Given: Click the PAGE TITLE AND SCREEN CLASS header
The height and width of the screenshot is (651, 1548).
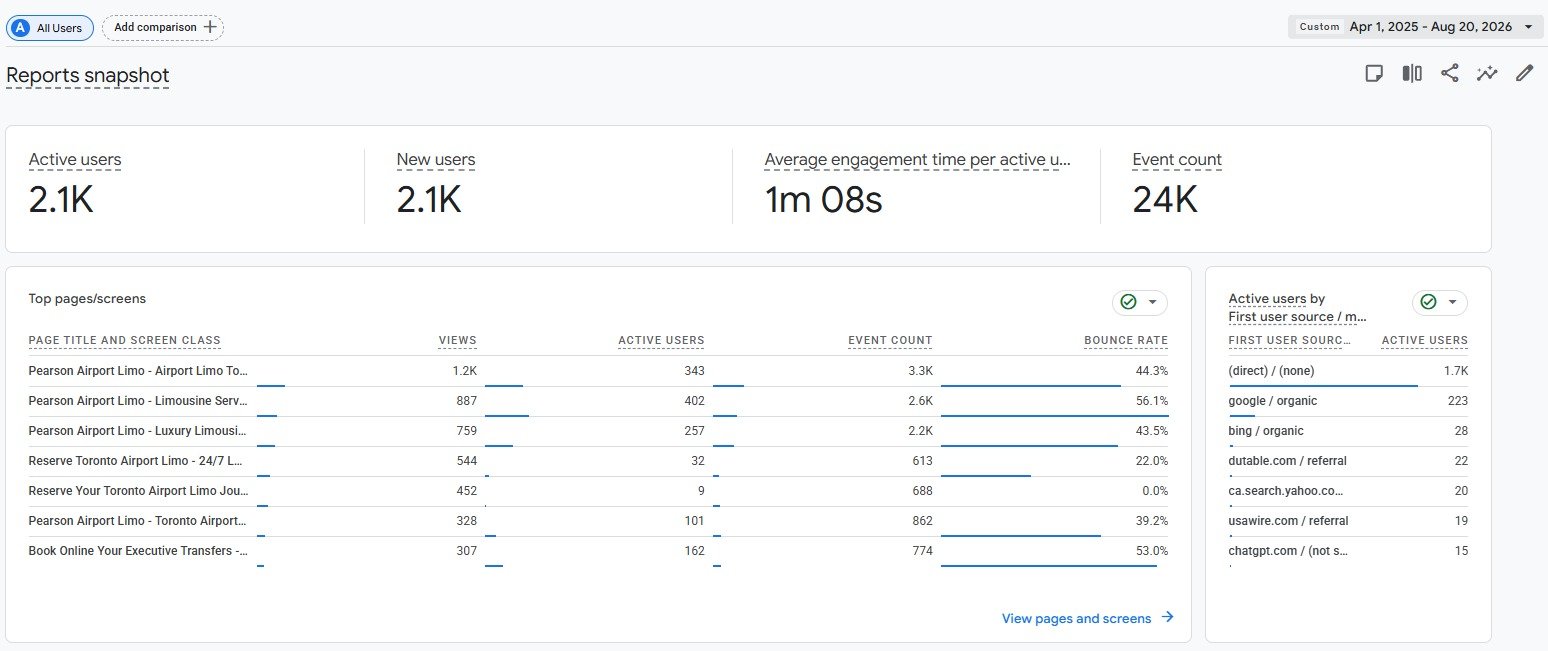Looking at the screenshot, I should click(125, 341).
